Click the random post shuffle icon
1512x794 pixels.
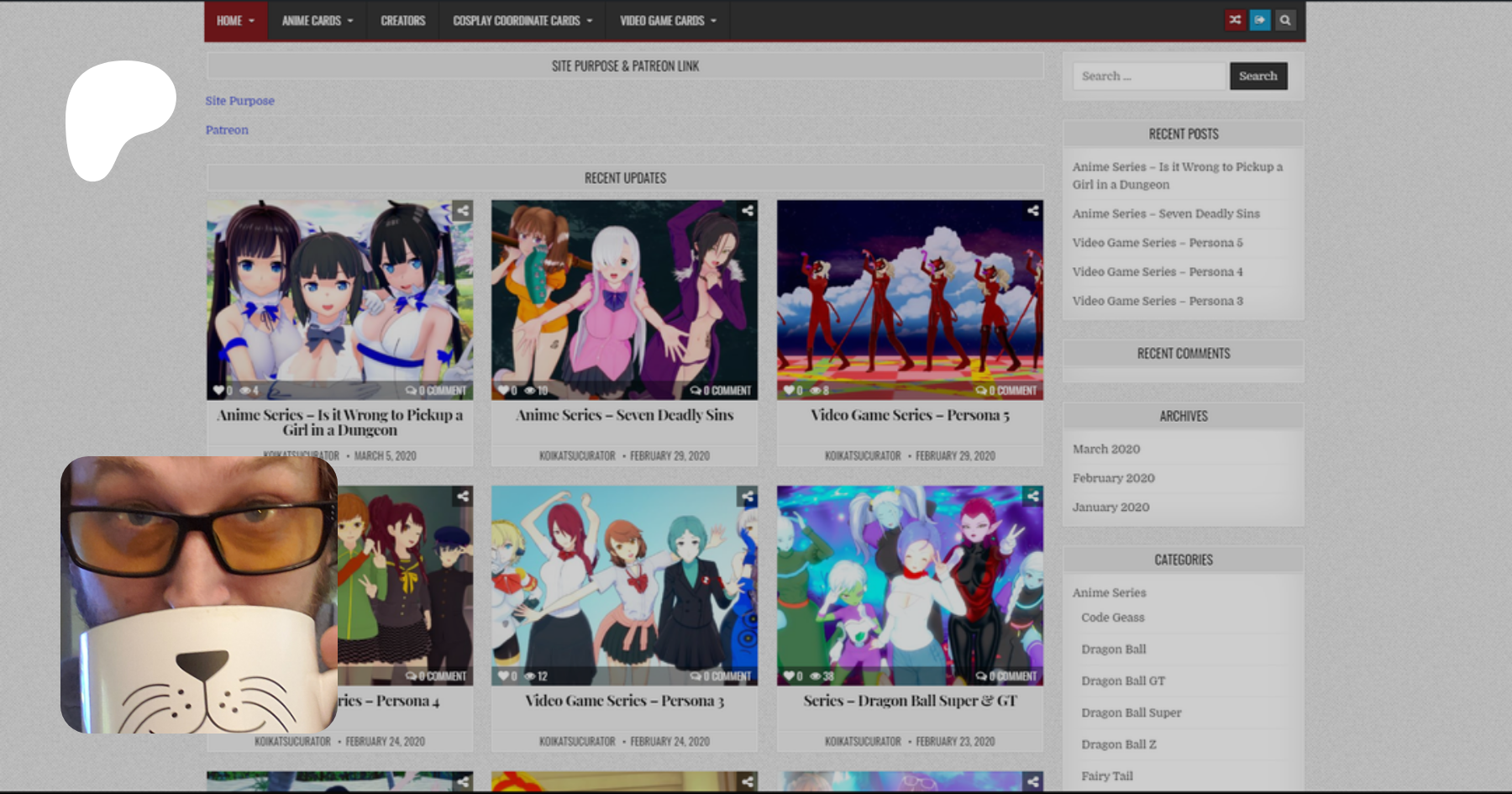(1234, 20)
